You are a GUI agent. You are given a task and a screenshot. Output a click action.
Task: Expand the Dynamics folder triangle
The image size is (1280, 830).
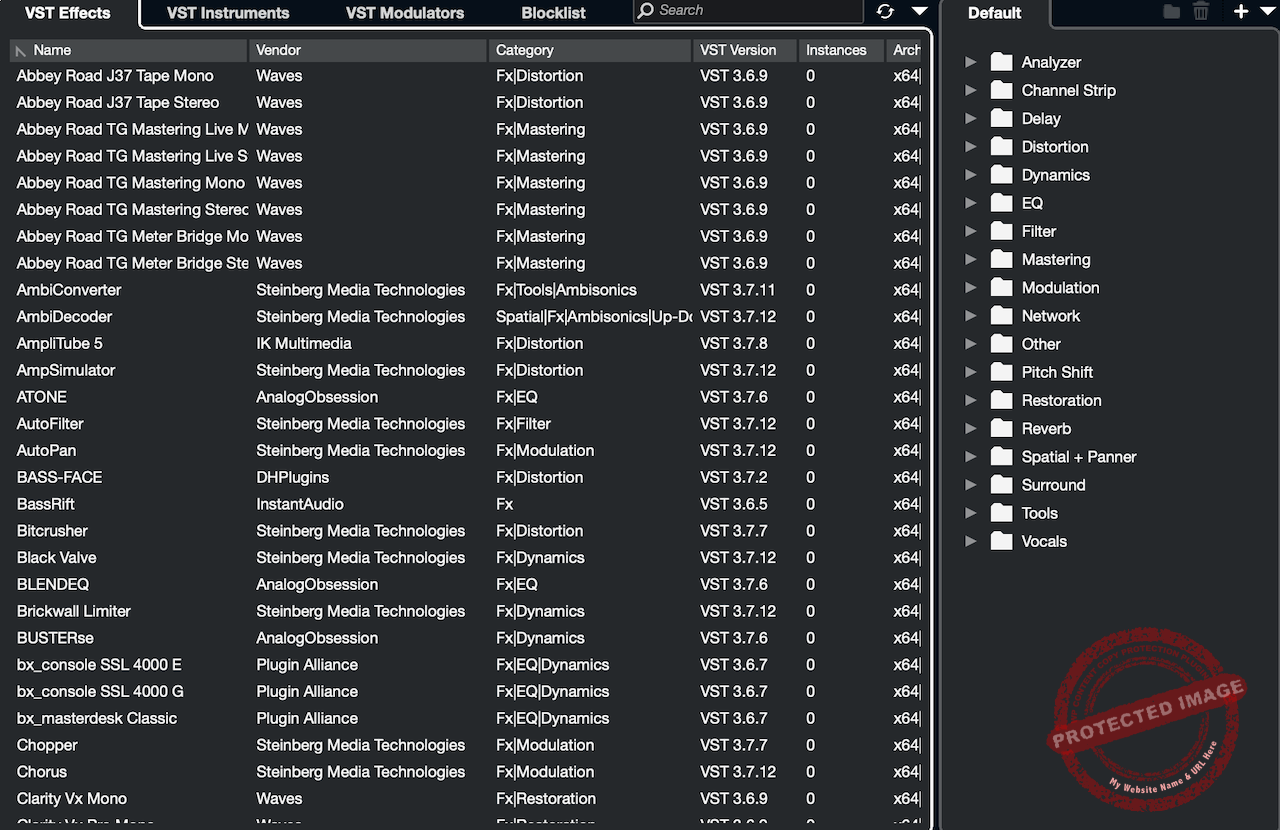click(970, 174)
